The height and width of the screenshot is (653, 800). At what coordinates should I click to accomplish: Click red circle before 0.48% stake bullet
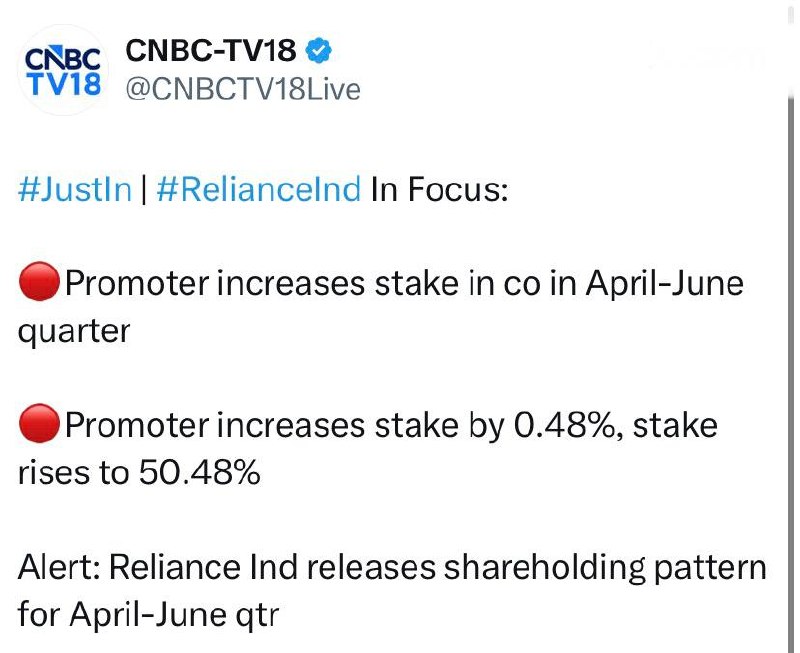pyautogui.click(x=39, y=423)
